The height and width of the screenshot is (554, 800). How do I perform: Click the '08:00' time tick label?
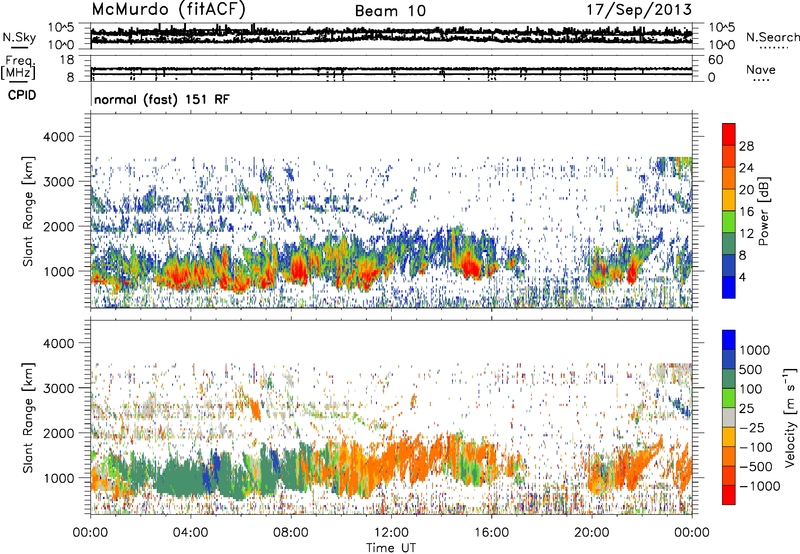click(291, 533)
